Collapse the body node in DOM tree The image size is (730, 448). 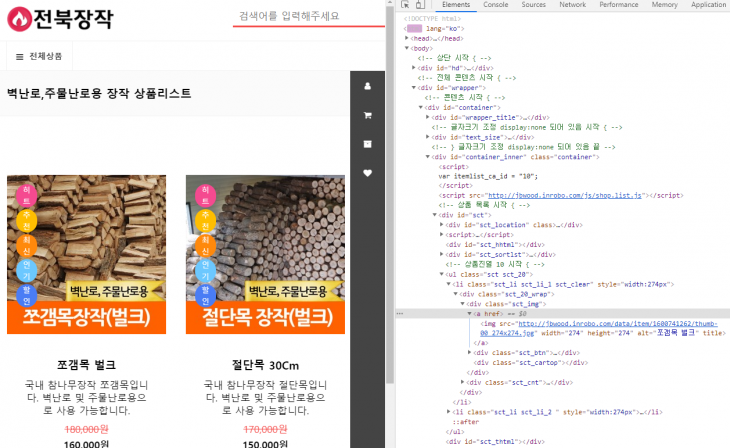point(407,48)
